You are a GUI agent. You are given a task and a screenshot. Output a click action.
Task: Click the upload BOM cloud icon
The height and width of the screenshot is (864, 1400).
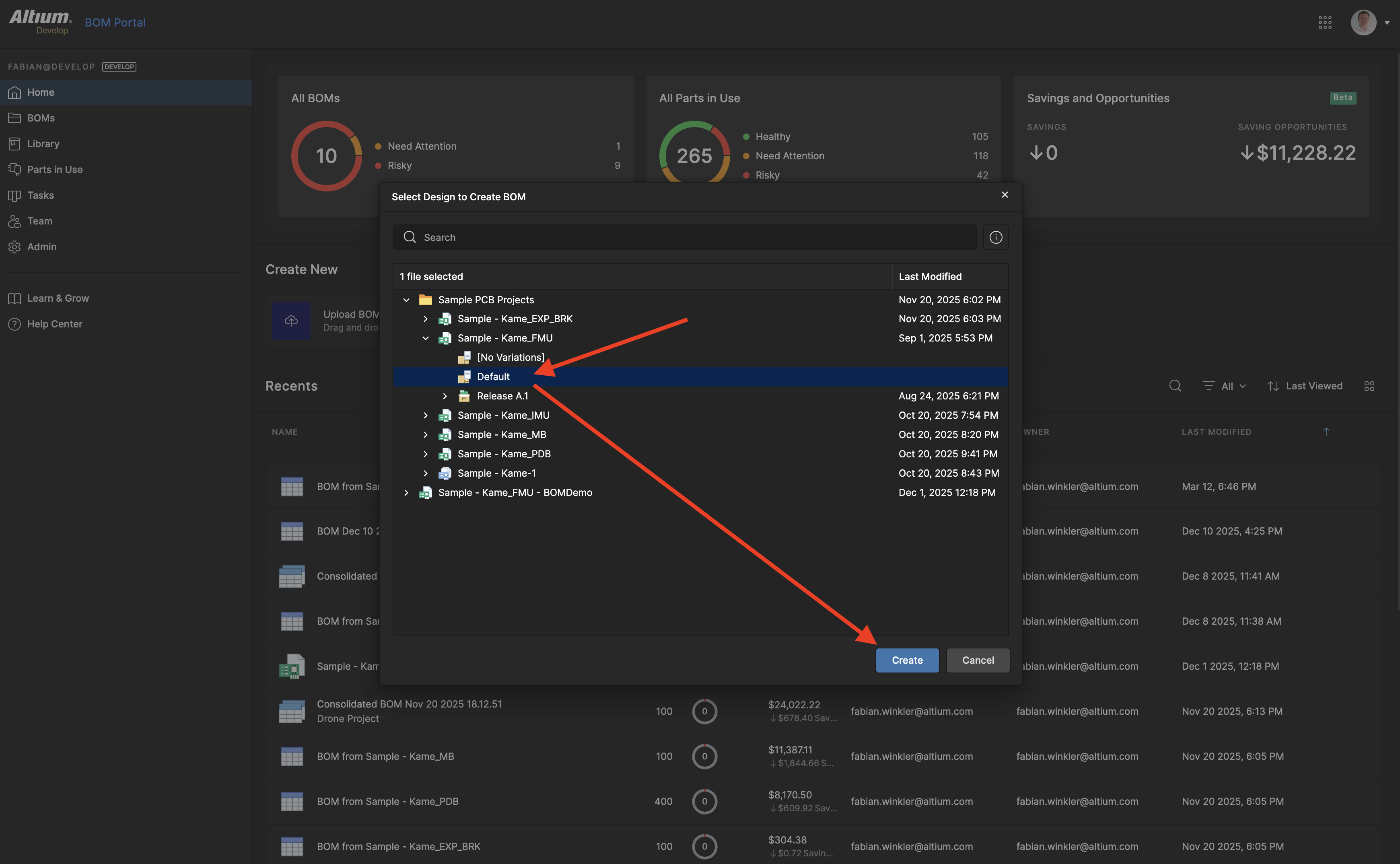(291, 321)
